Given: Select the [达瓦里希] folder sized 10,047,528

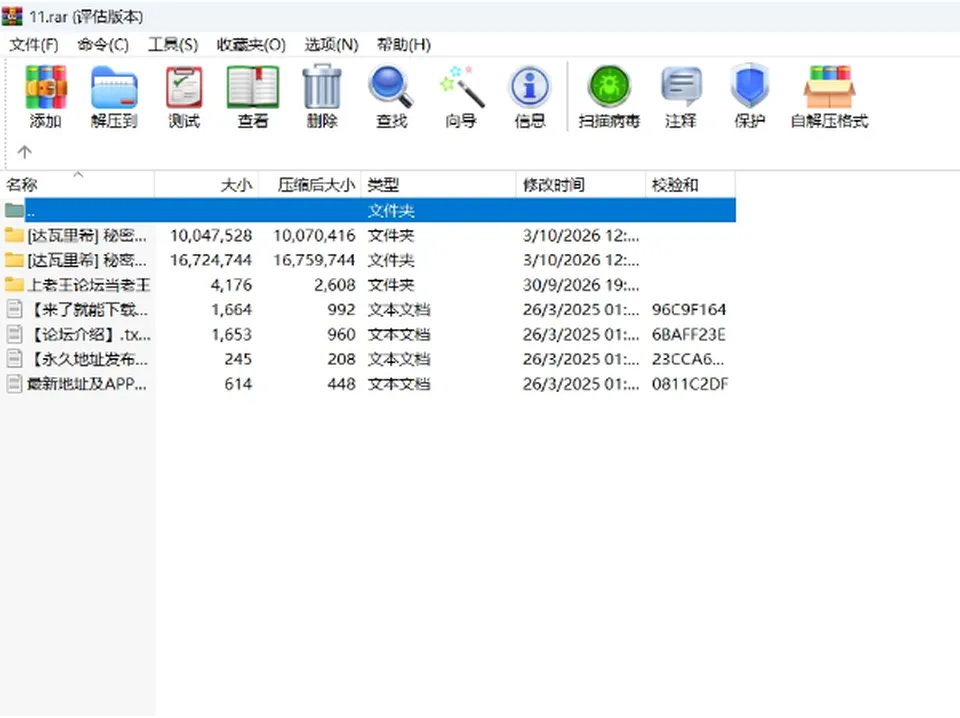Looking at the screenshot, I should tap(369, 236).
